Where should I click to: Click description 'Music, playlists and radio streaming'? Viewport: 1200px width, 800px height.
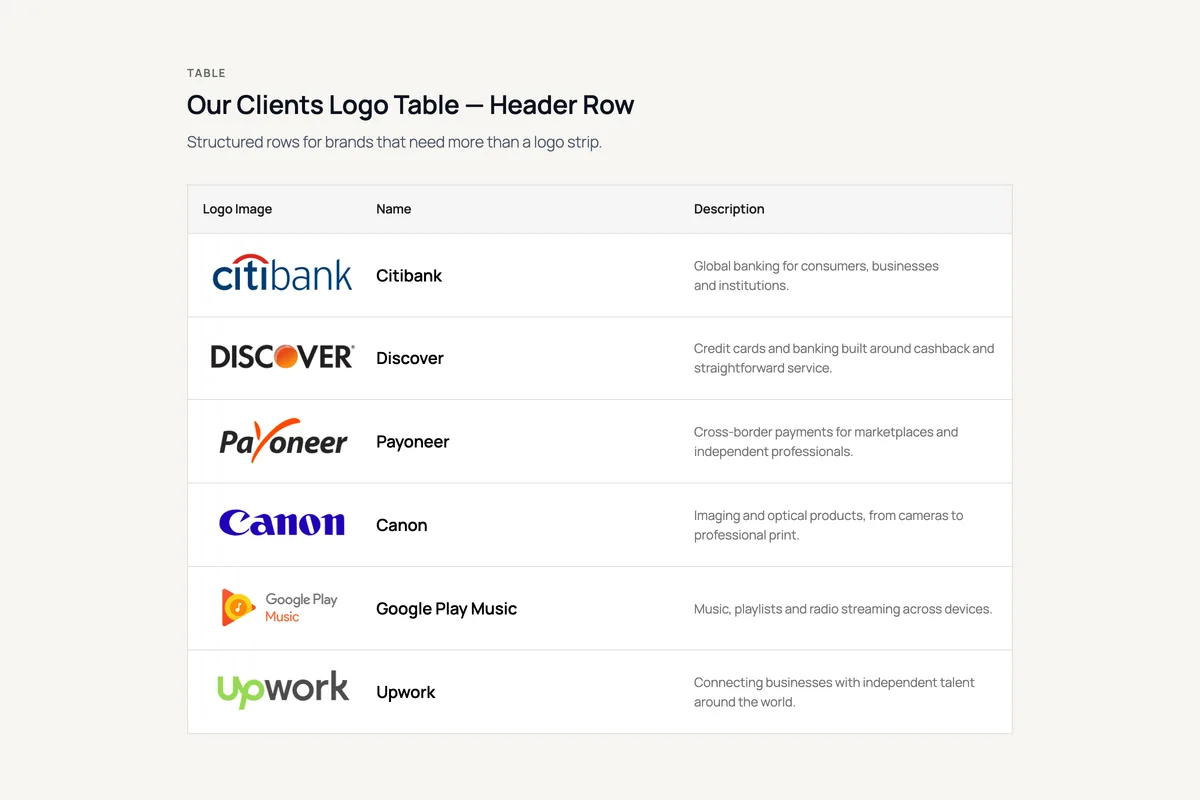point(843,609)
